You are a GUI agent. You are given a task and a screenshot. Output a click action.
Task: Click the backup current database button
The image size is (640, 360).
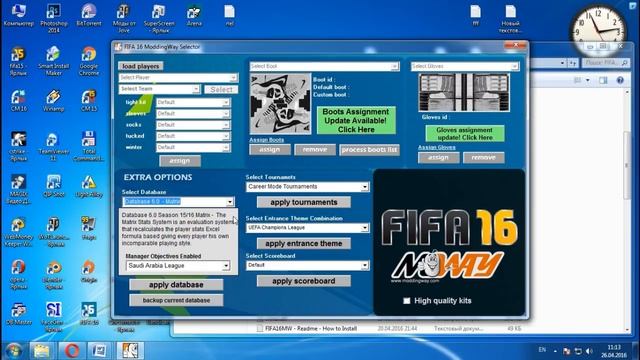tap(176, 300)
